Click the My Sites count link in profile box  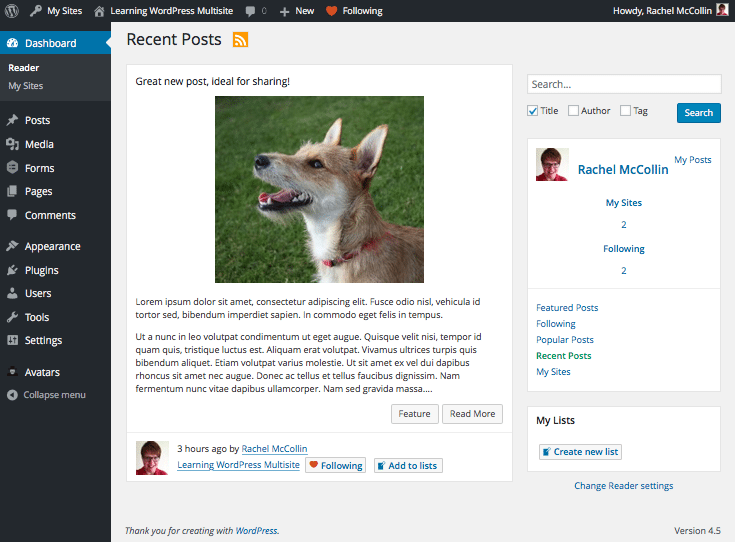[x=623, y=225]
